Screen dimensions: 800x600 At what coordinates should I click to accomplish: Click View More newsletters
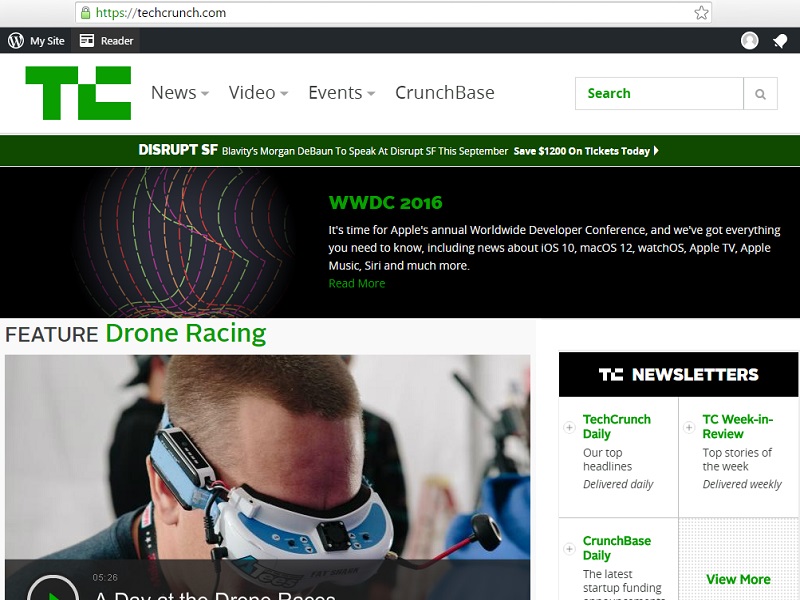pyautogui.click(x=738, y=580)
